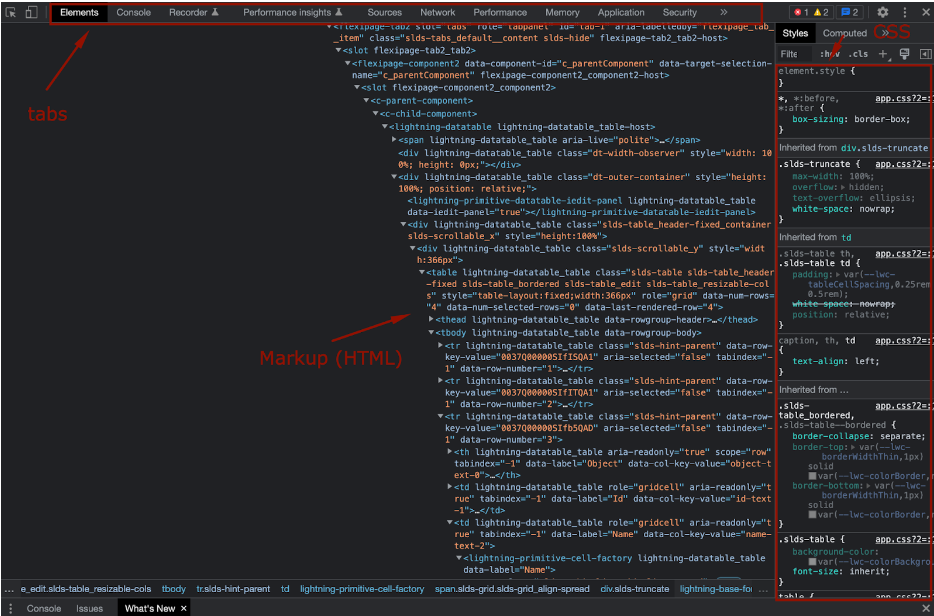Toggle the device toolbar icon
Image resolution: width=934 pixels, height=616 pixels.
tap(32, 12)
